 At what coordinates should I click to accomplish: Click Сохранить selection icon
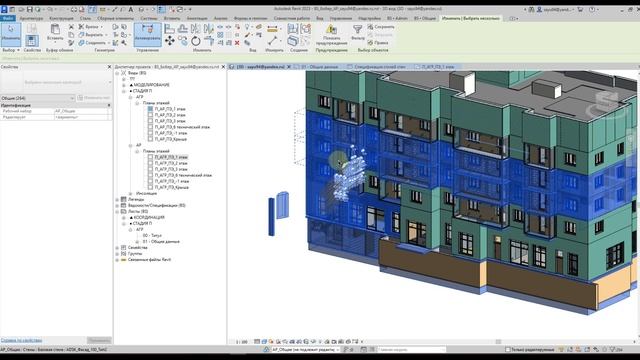[380, 27]
